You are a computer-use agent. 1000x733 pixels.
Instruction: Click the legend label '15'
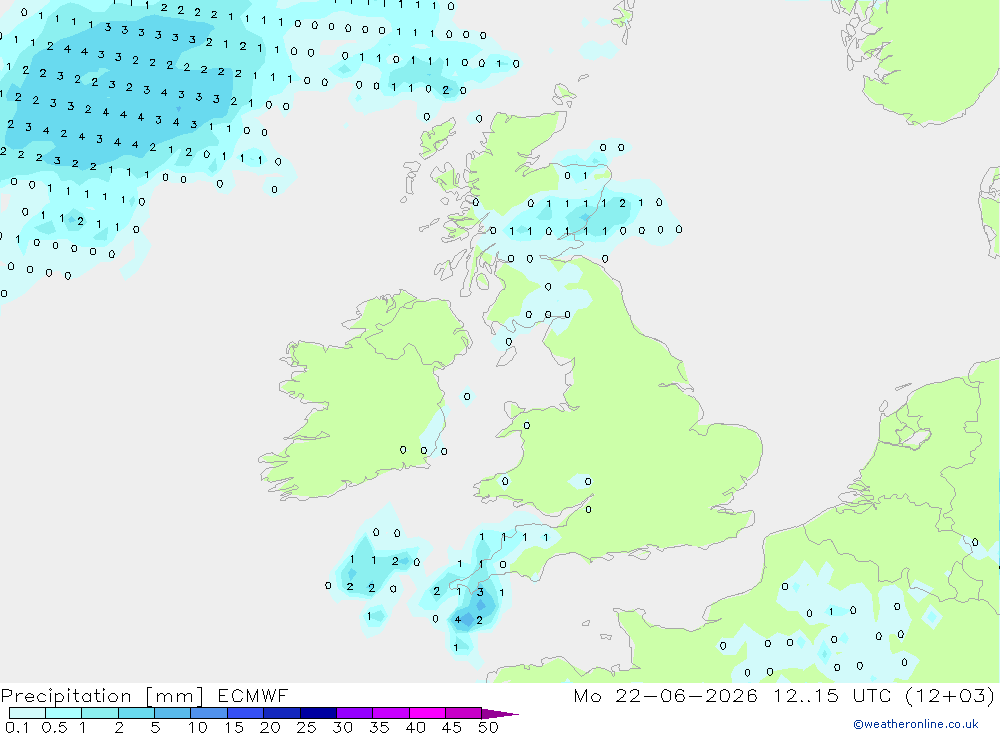(234, 727)
